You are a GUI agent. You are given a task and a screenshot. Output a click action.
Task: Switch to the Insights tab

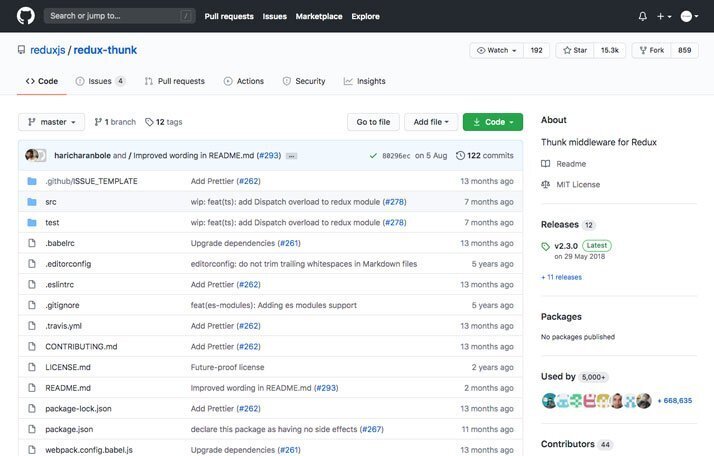point(364,81)
